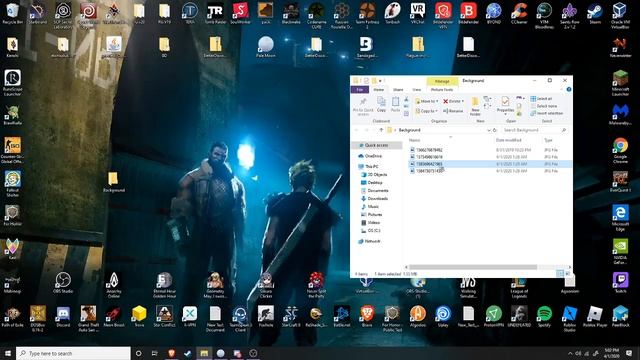Select the Malwarebytes desktop icon
Screen dimensions: 640x360
pos(620,114)
